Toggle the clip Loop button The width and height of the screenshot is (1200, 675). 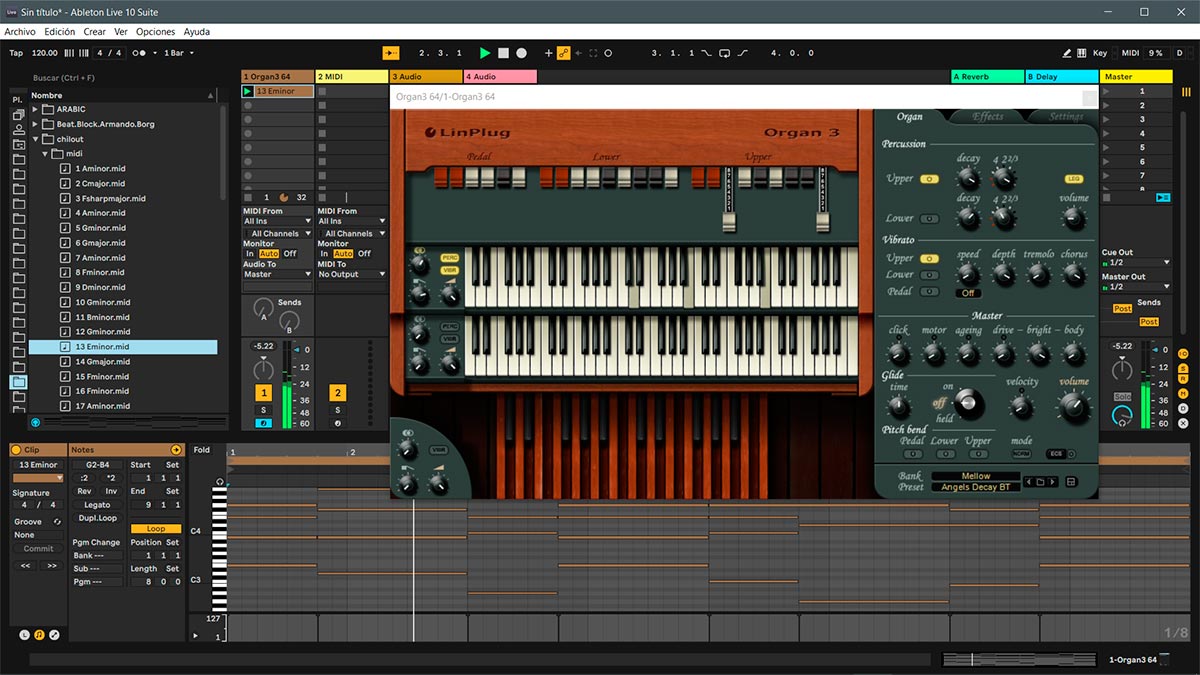(156, 528)
